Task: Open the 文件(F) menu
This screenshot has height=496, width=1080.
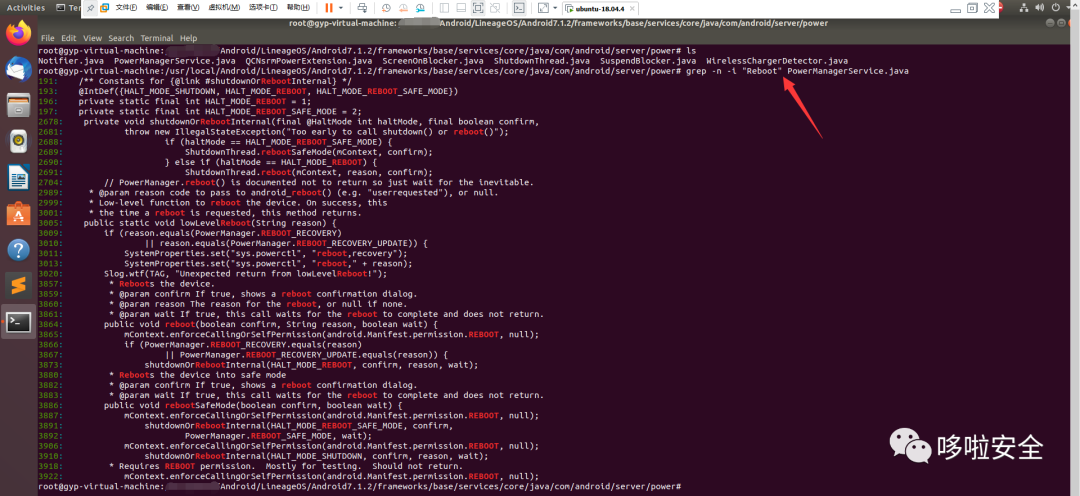Action: click(127, 8)
